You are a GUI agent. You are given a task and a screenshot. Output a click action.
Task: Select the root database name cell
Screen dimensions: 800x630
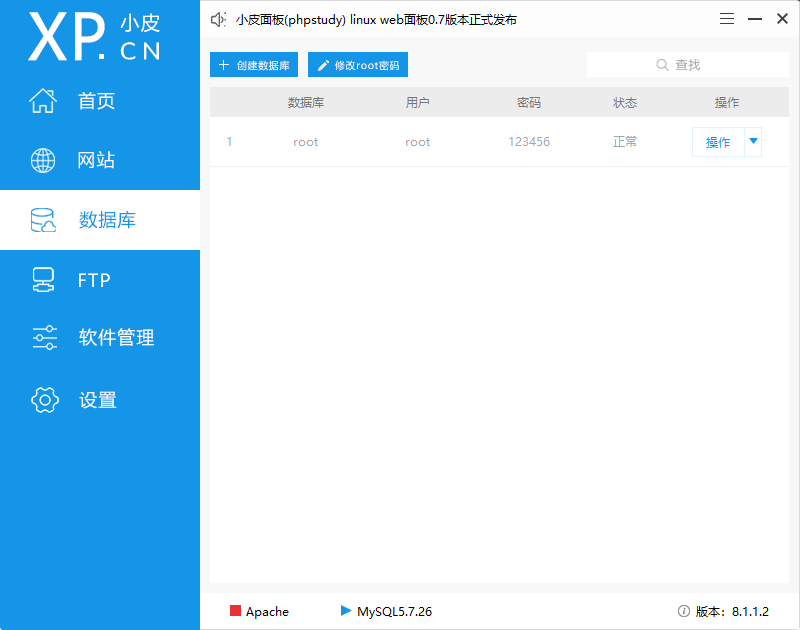tap(306, 142)
